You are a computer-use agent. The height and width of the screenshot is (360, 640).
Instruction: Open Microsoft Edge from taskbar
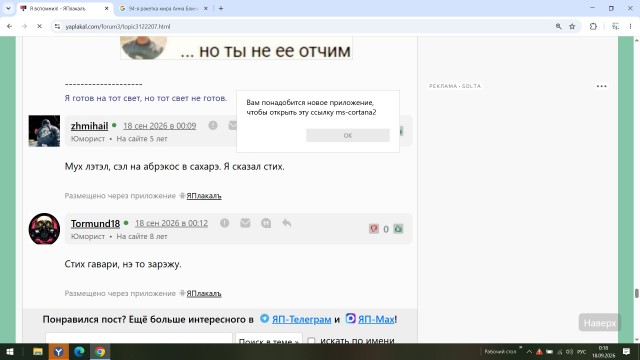pyautogui.click(x=79, y=351)
